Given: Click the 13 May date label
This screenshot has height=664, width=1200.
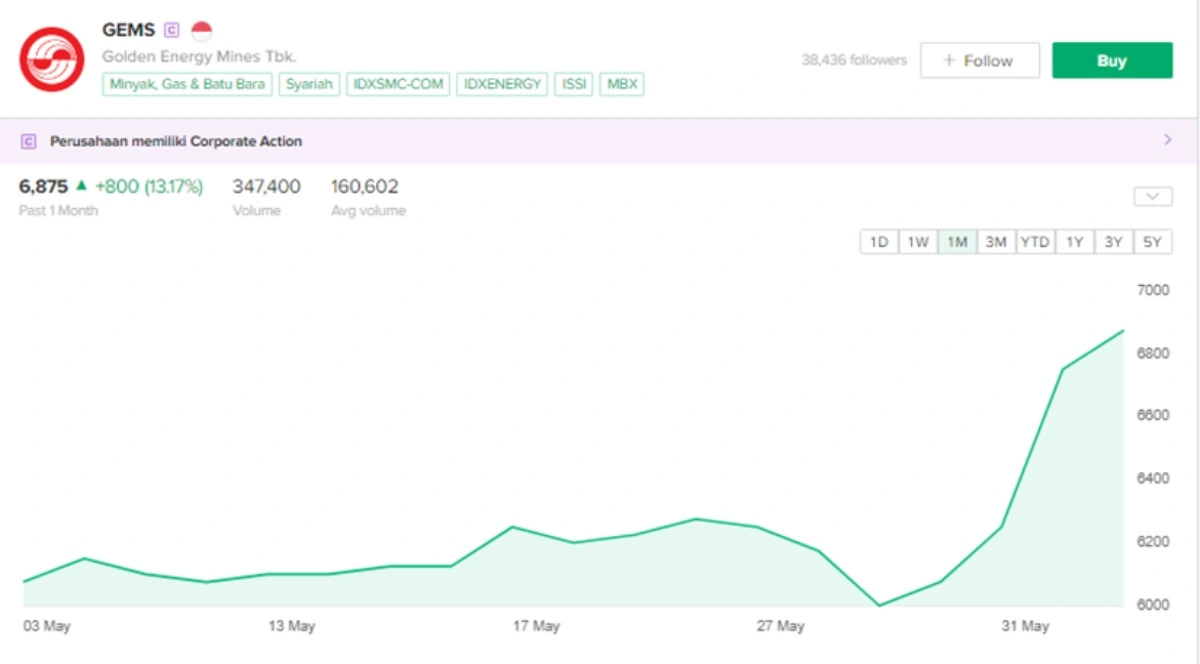Looking at the screenshot, I should pyautogui.click(x=292, y=627).
